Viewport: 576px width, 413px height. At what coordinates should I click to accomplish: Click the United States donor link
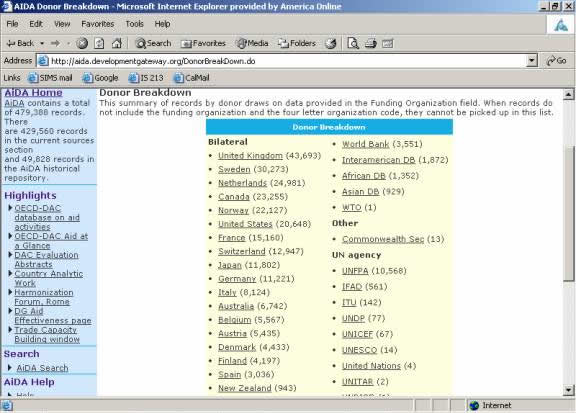tap(245, 224)
